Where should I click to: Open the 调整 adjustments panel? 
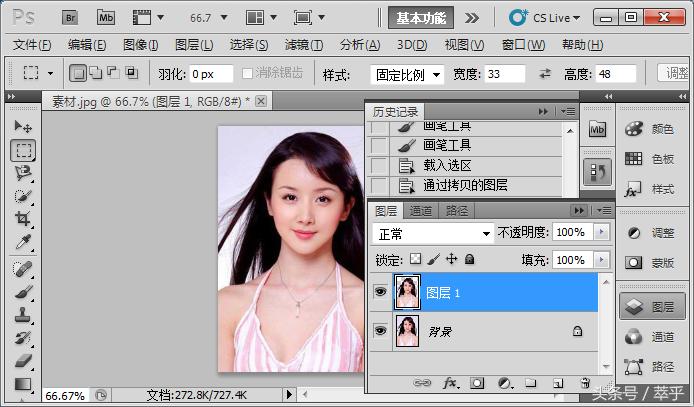coord(650,233)
